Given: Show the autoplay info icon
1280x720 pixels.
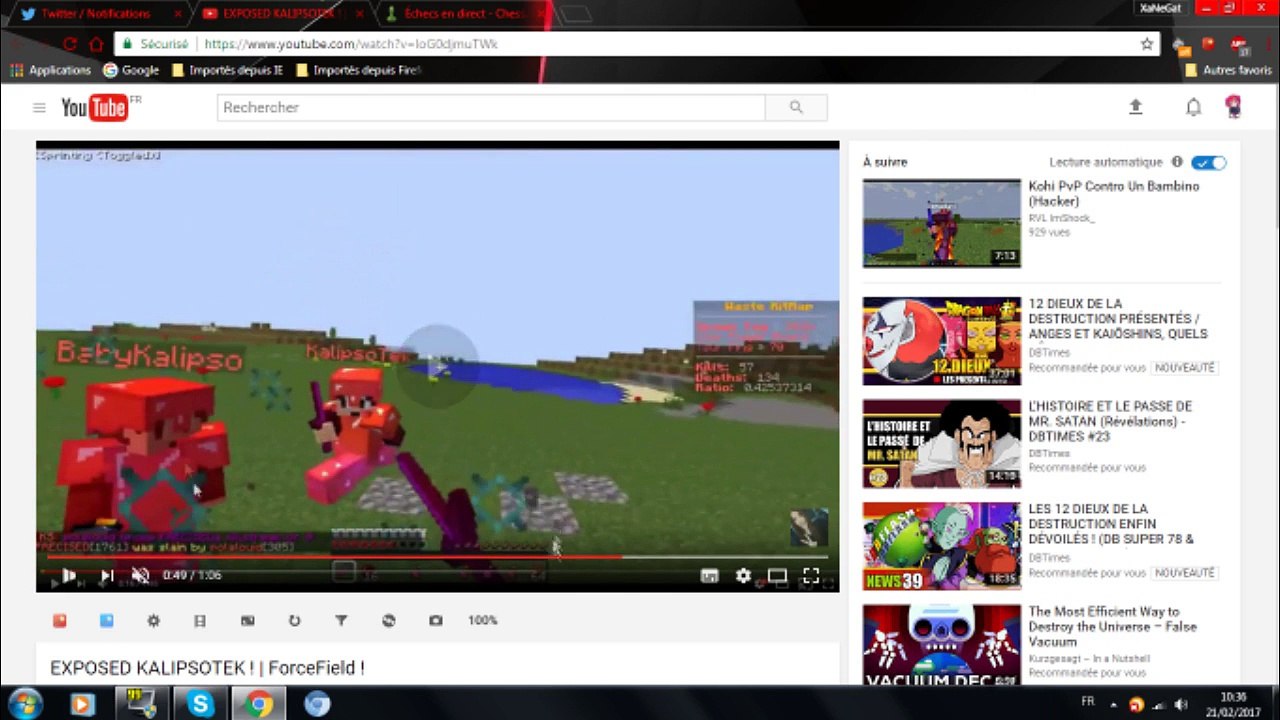Looking at the screenshot, I should click(1177, 162).
